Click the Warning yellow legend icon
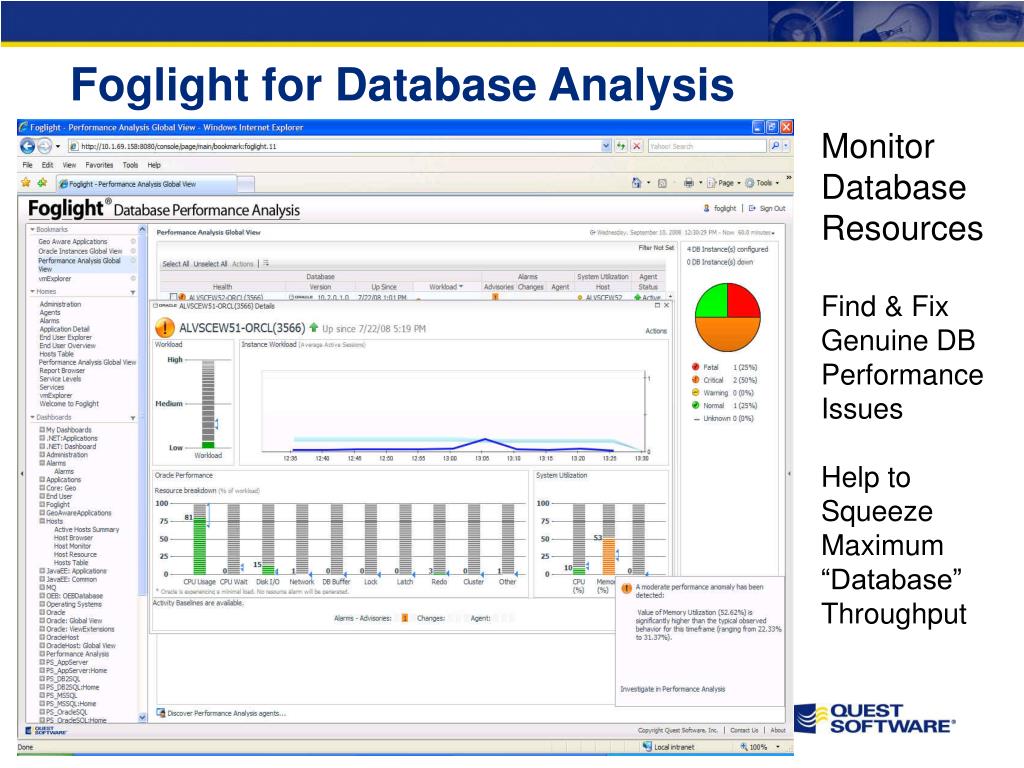 [696, 392]
